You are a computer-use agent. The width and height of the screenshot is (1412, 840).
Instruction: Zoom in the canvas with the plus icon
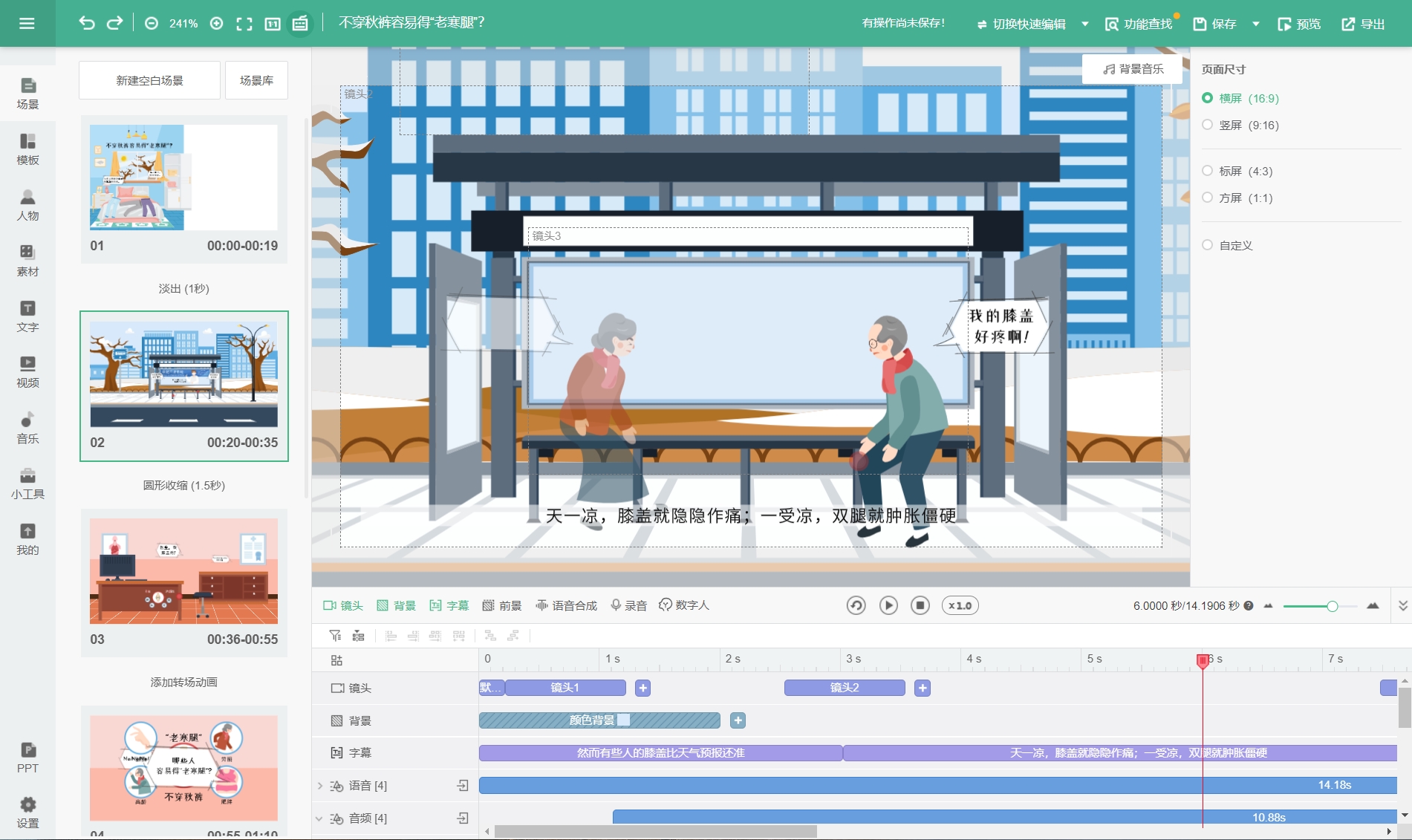pyautogui.click(x=217, y=24)
